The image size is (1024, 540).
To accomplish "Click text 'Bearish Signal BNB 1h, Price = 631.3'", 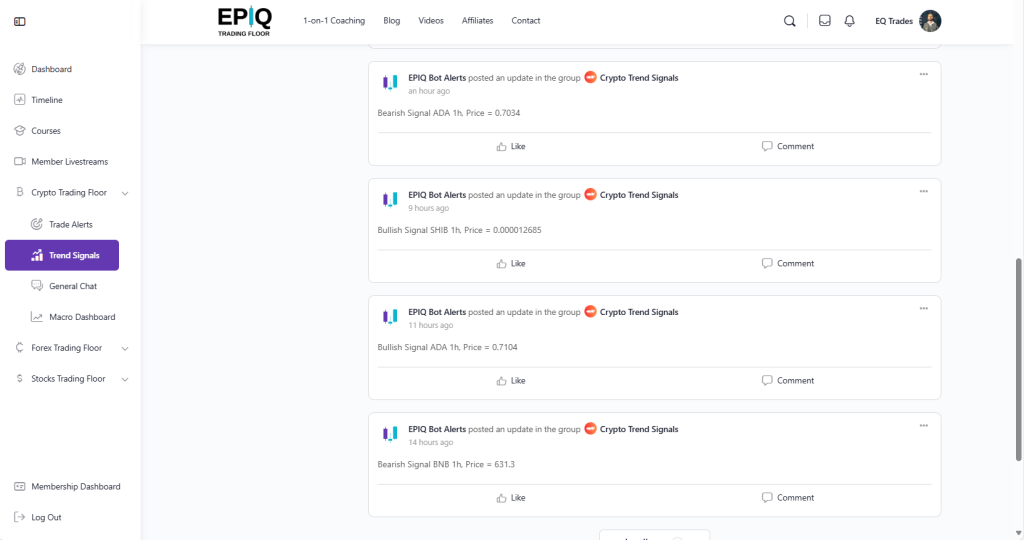I will [x=446, y=464].
